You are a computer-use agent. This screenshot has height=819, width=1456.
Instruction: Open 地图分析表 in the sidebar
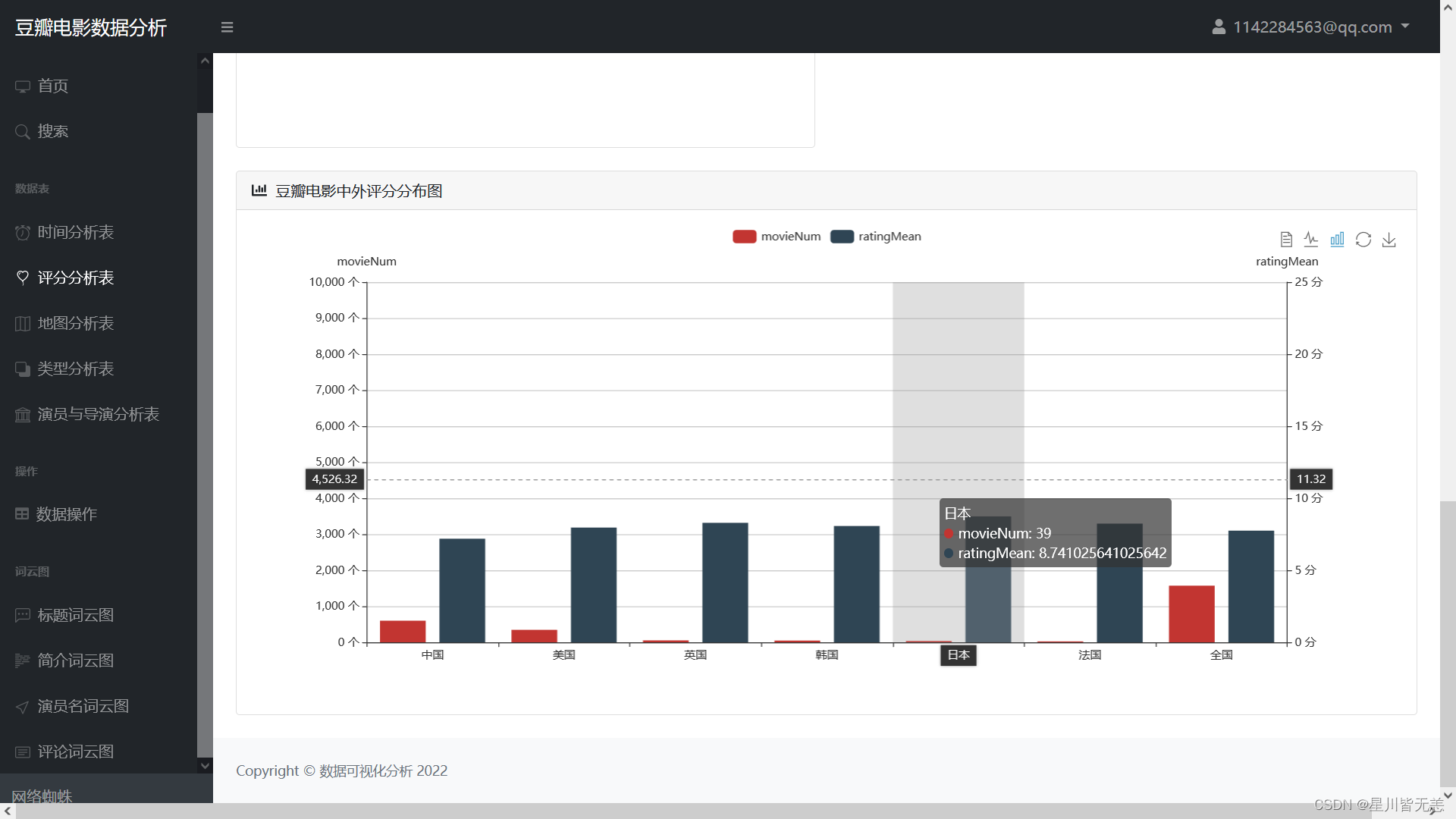[x=76, y=323]
